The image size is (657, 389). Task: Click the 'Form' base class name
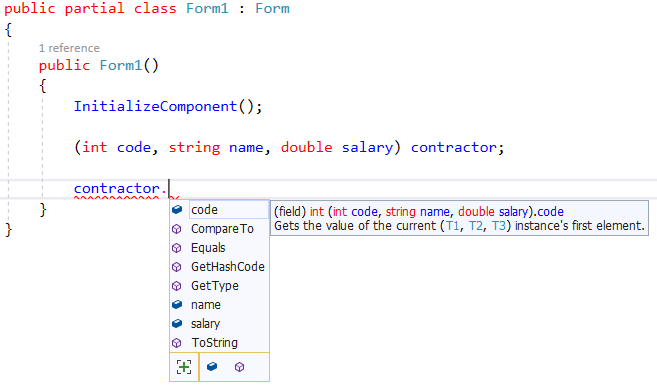click(x=272, y=8)
